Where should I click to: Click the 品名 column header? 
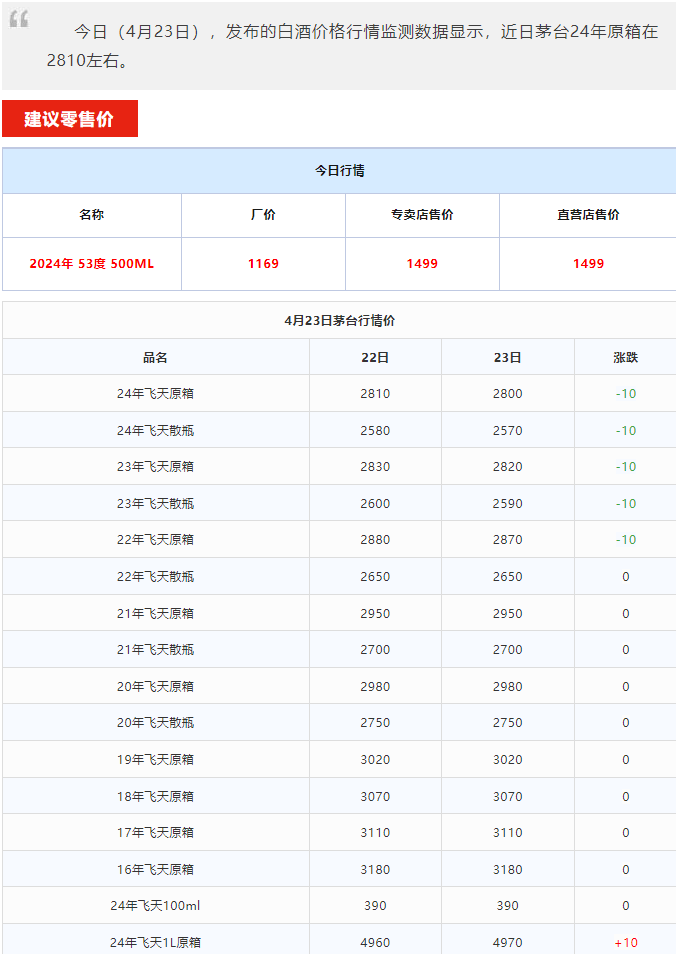tap(155, 357)
